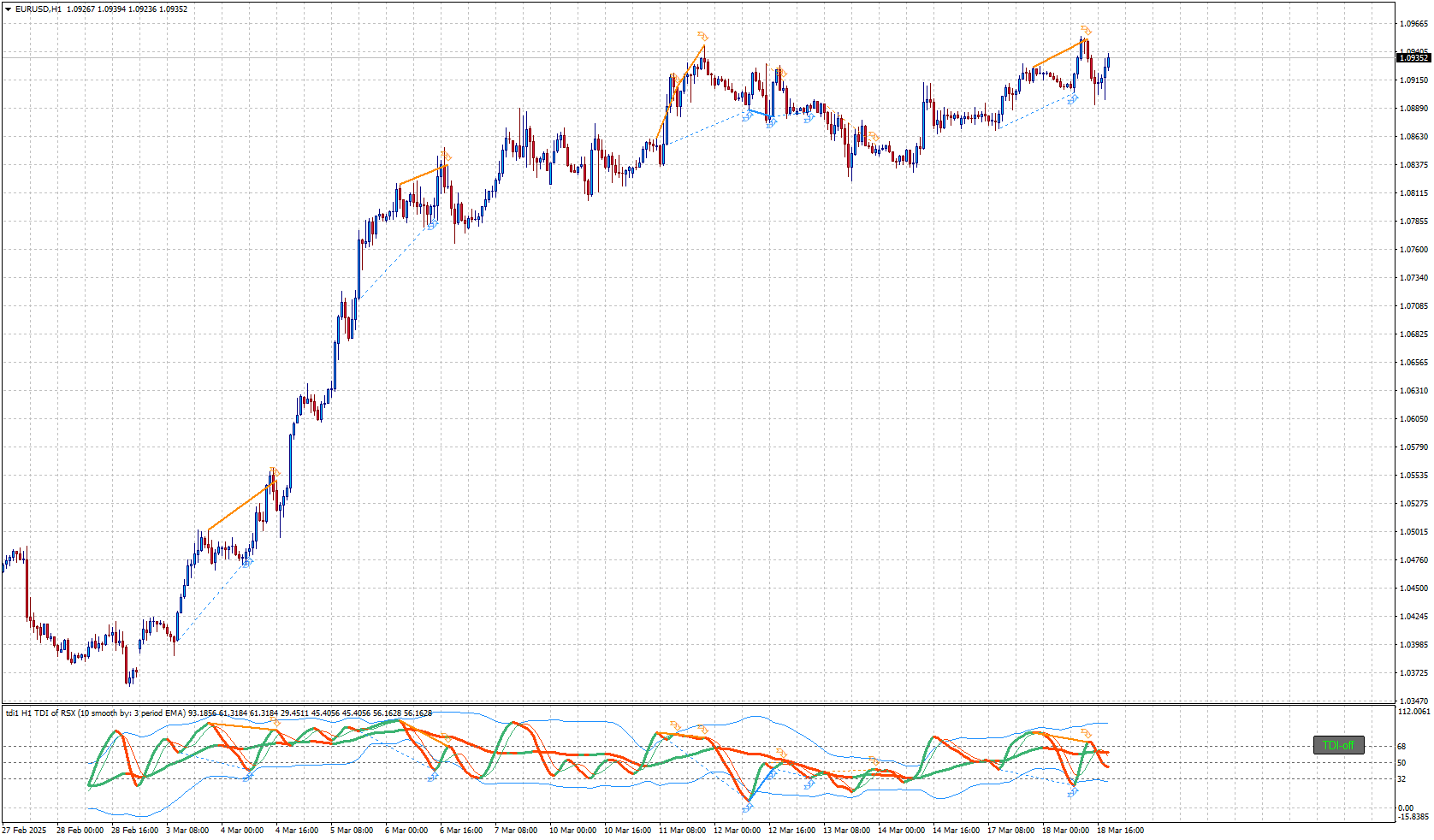
Task: Click the 1.03985 price scale label
Action: point(1413,645)
